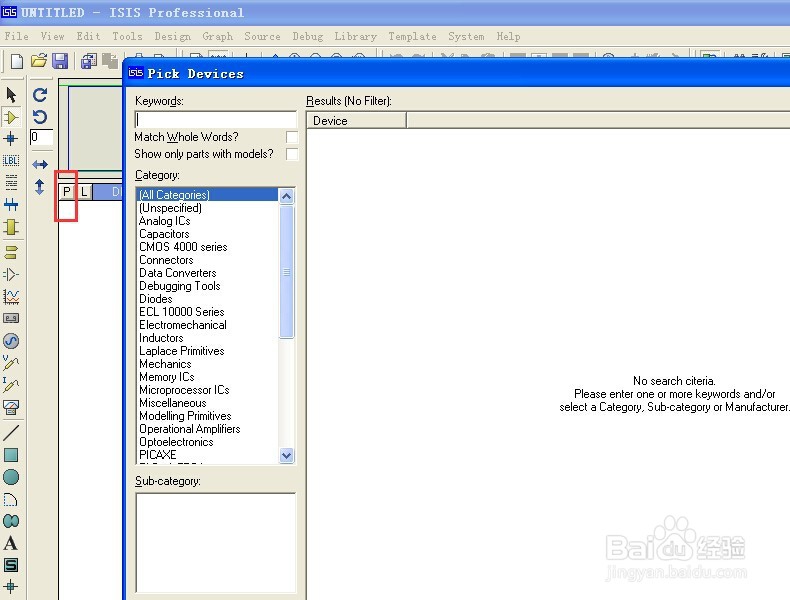
Task: Select the Tape Recorder tool
Action: (x=11, y=318)
